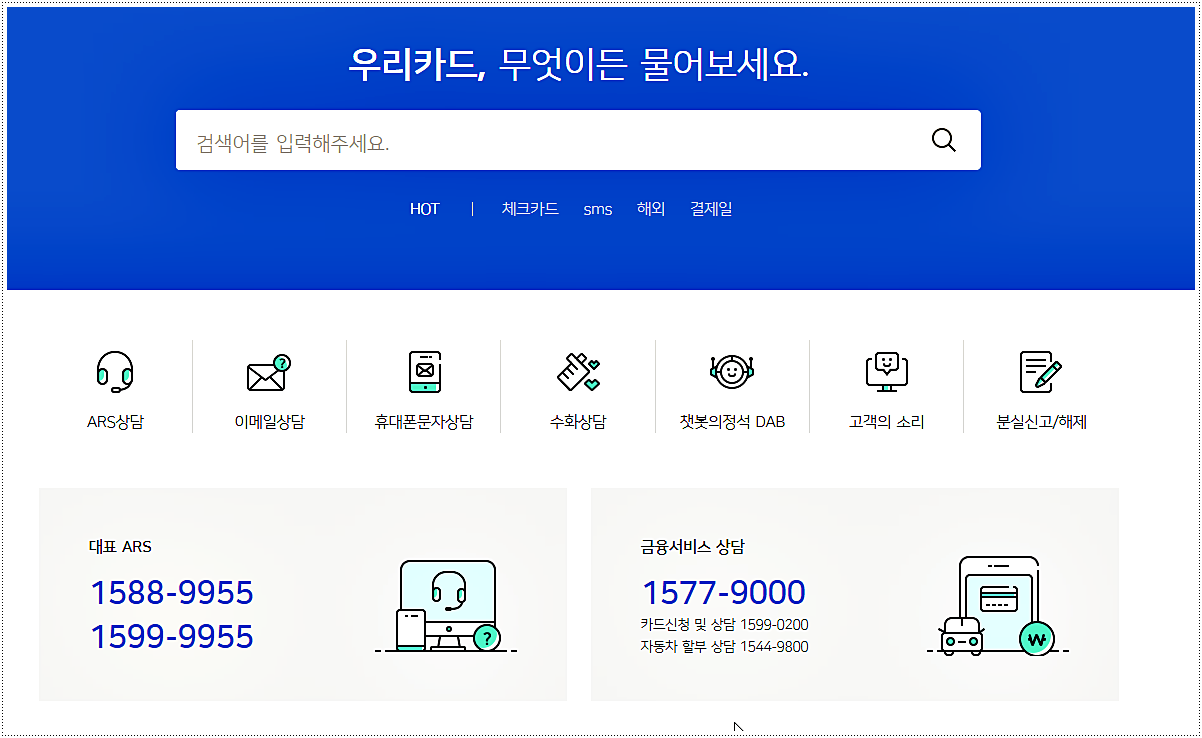Click the 고객의 소리 text label

[x=886, y=422]
